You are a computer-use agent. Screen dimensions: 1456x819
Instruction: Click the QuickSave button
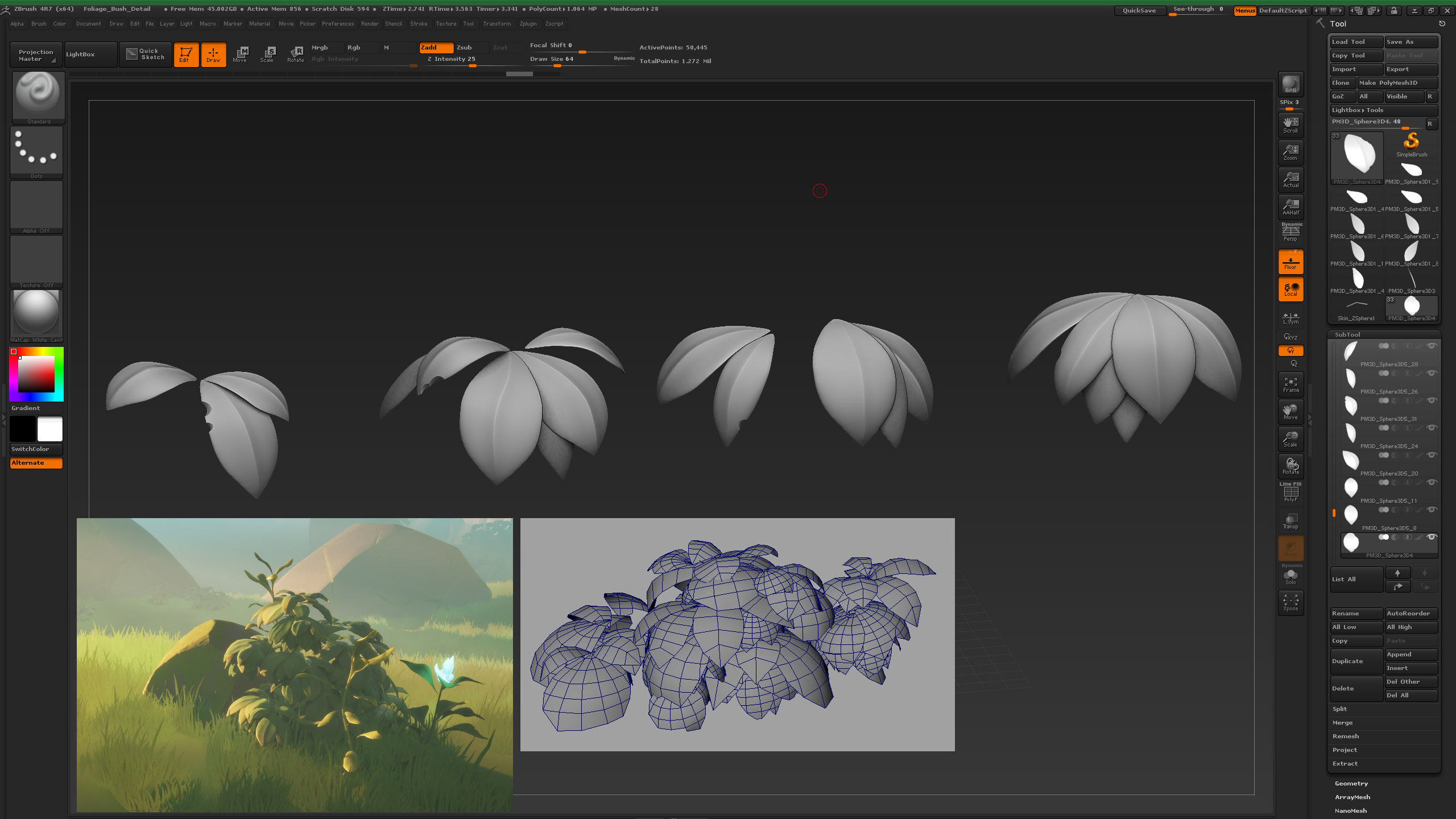1139,10
